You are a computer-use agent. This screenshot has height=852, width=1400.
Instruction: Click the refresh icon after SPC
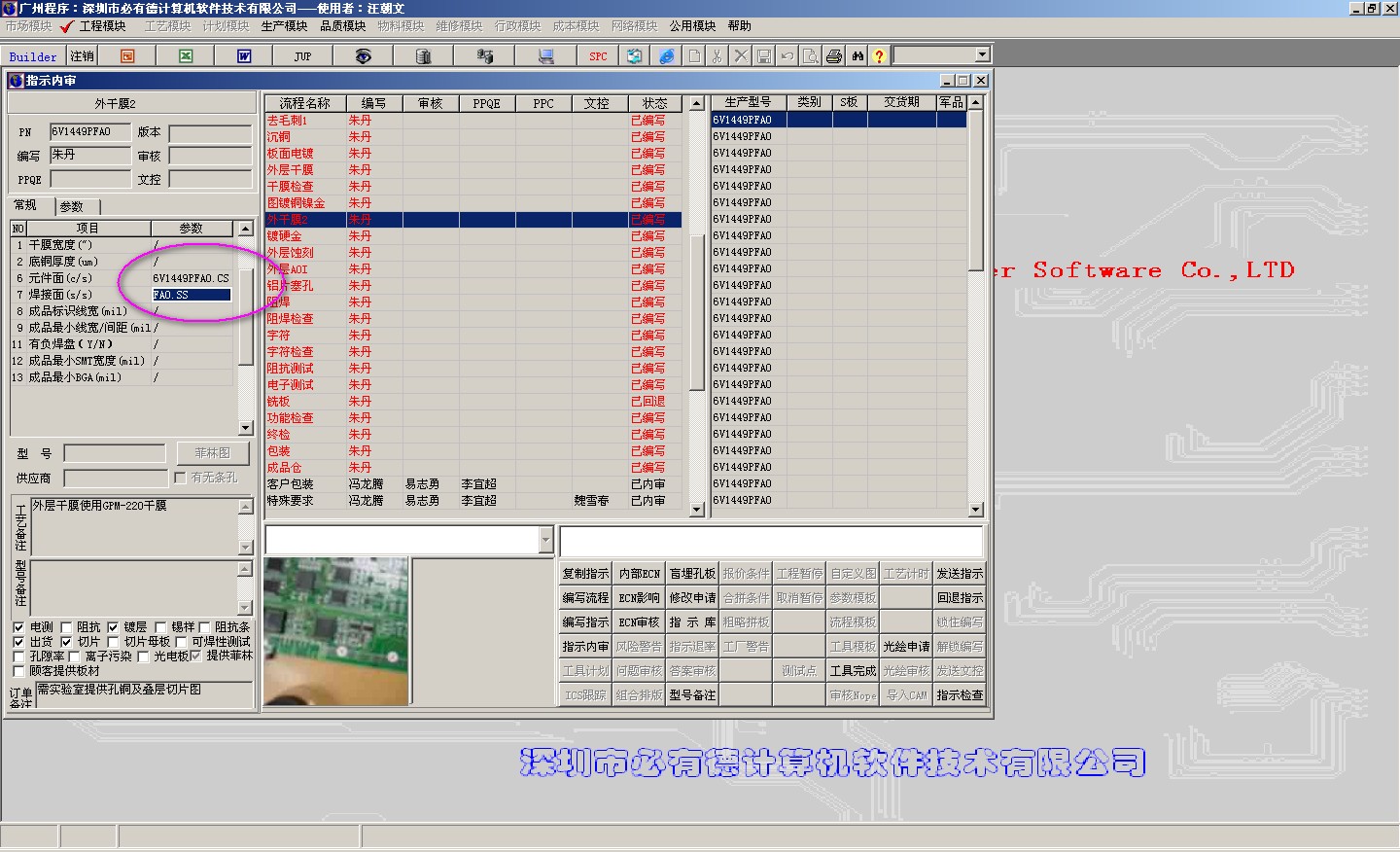click(634, 56)
